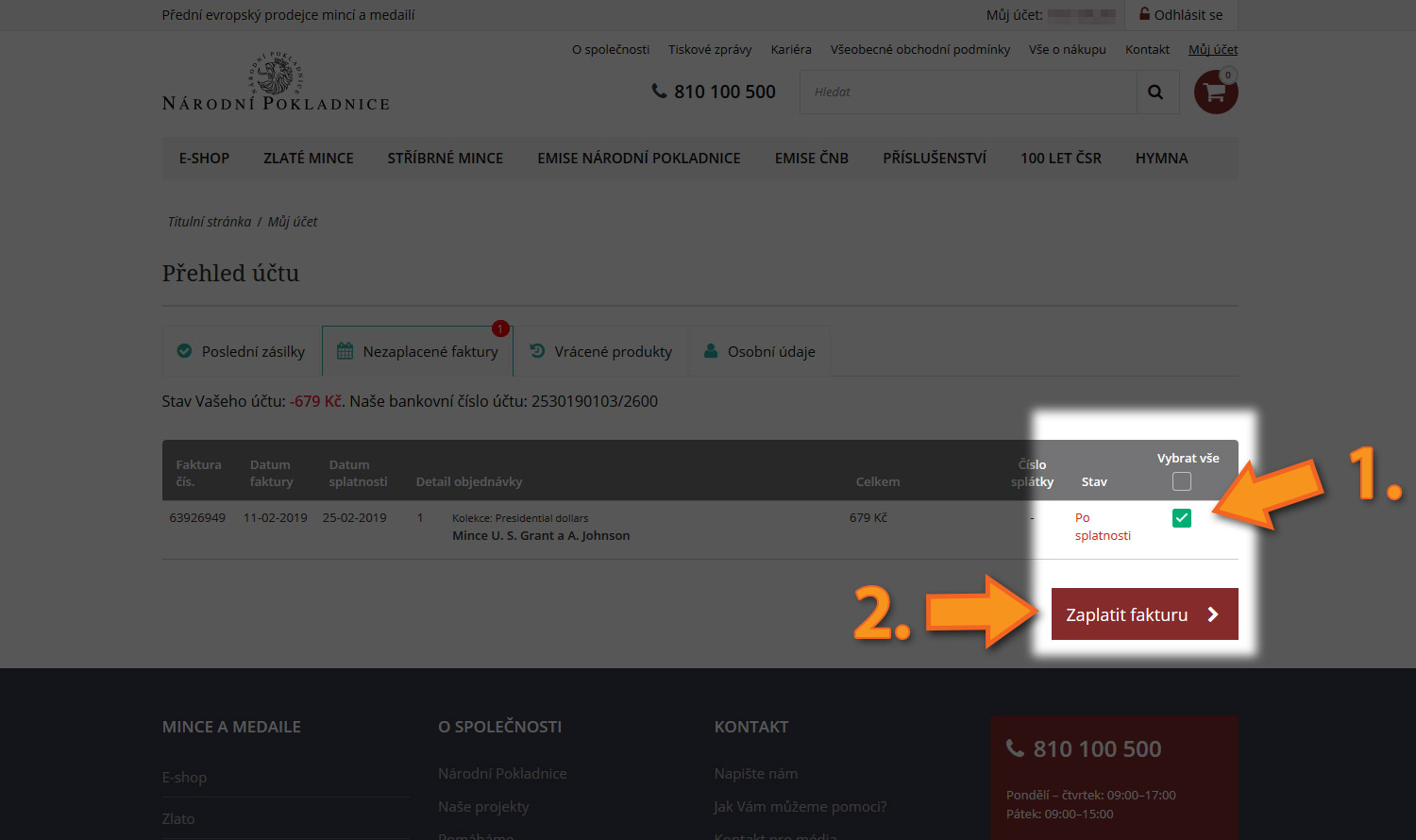The image size is (1416, 840).
Task: Click the lock icon next to Odhlásit se
Action: coord(1144,14)
